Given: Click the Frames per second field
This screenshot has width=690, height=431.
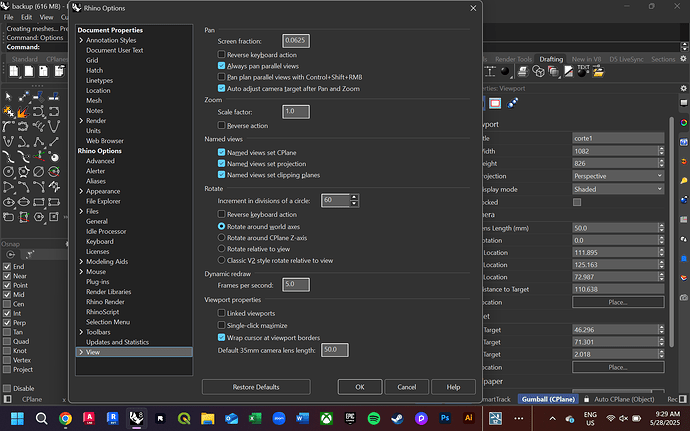Looking at the screenshot, I should [296, 284].
